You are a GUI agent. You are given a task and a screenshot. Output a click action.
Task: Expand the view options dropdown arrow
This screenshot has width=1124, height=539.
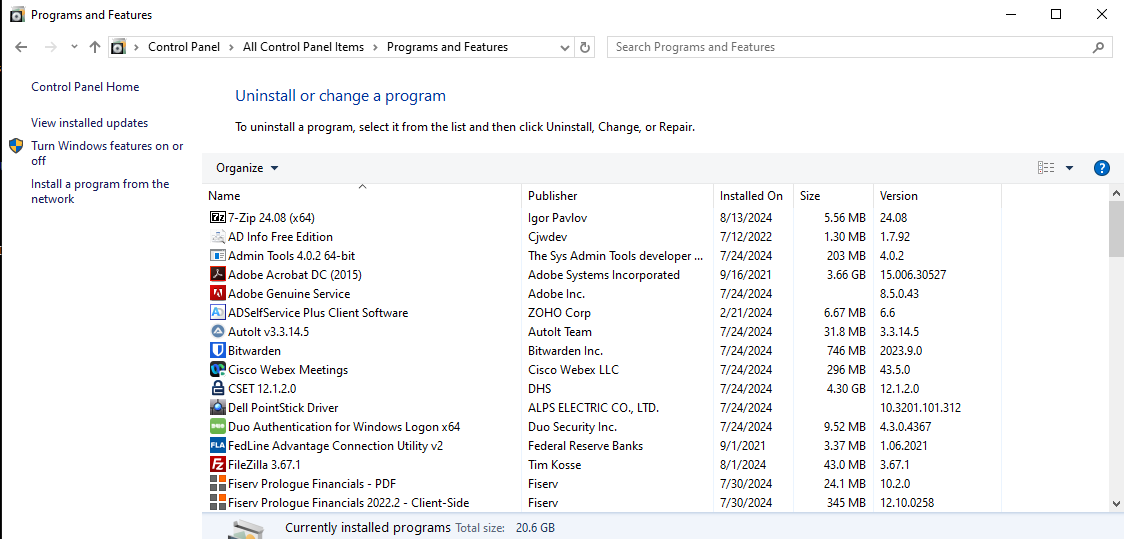click(x=1070, y=168)
